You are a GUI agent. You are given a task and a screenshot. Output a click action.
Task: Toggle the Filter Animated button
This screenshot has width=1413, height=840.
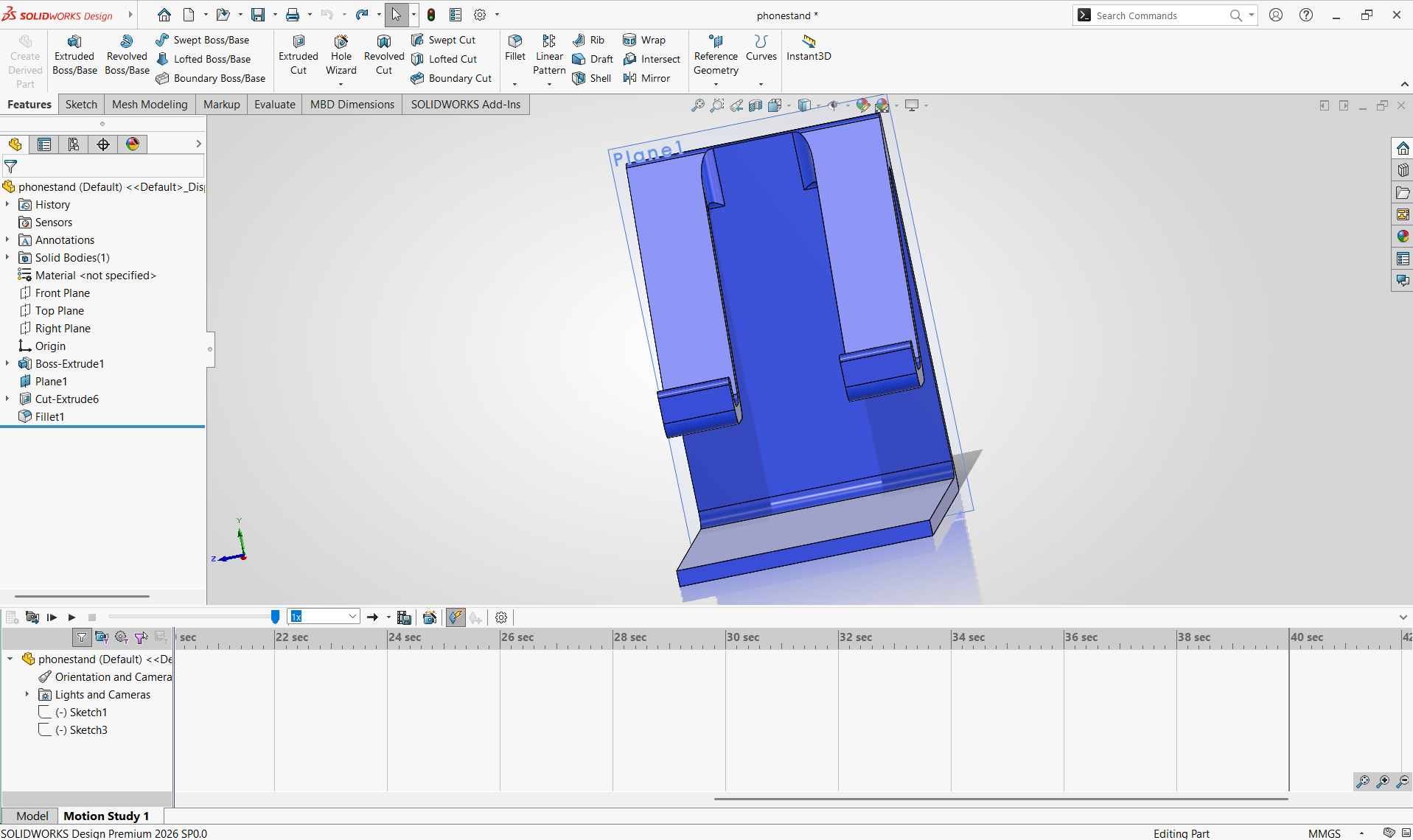102,637
